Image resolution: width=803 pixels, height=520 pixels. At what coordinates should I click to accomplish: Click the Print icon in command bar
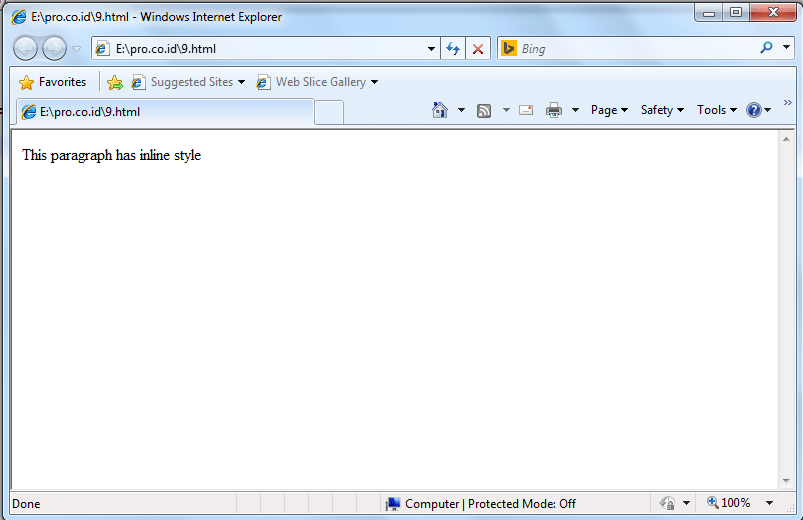point(554,110)
